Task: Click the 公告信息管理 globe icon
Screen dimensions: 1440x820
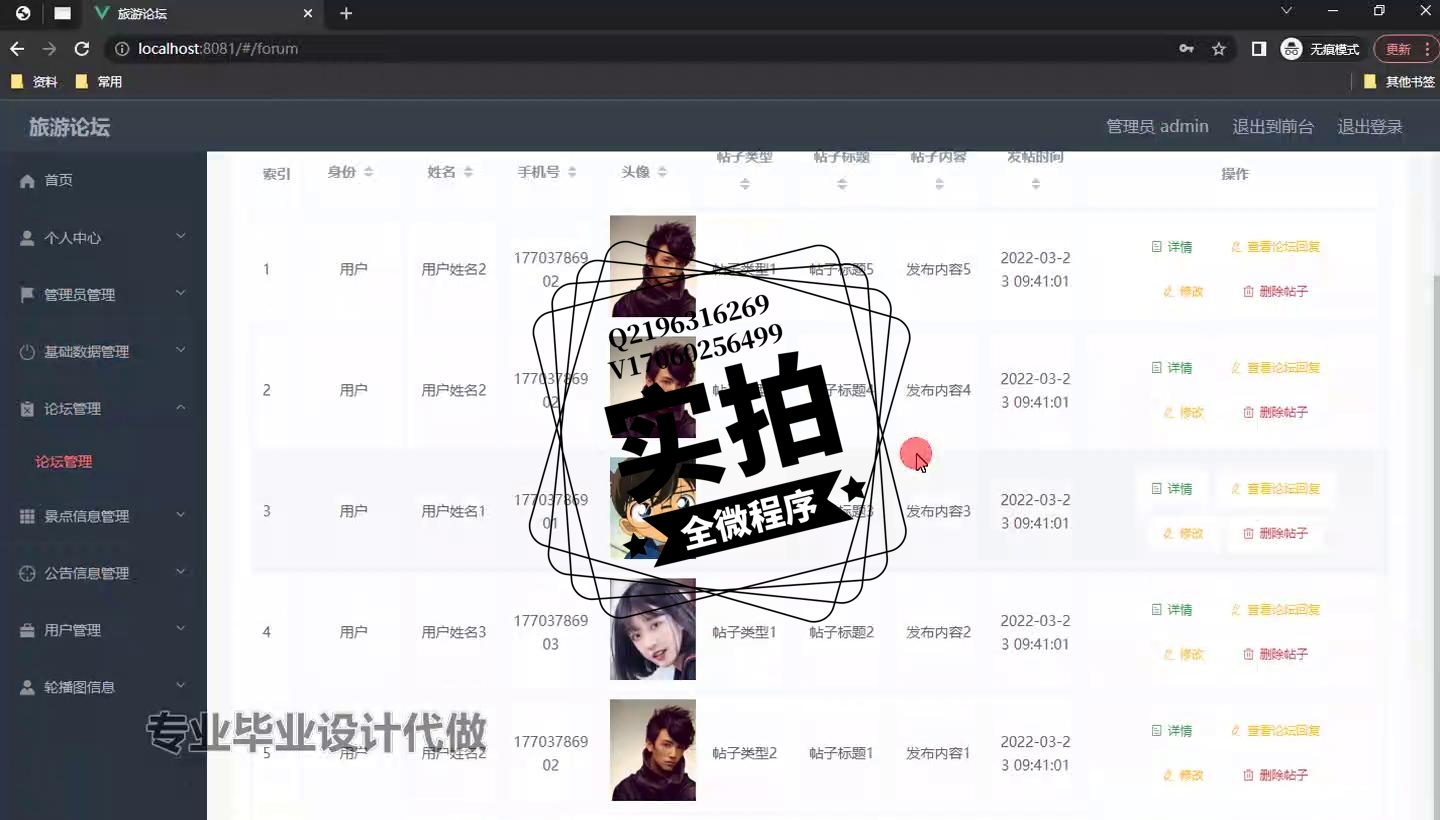Action: pyautogui.click(x=27, y=573)
